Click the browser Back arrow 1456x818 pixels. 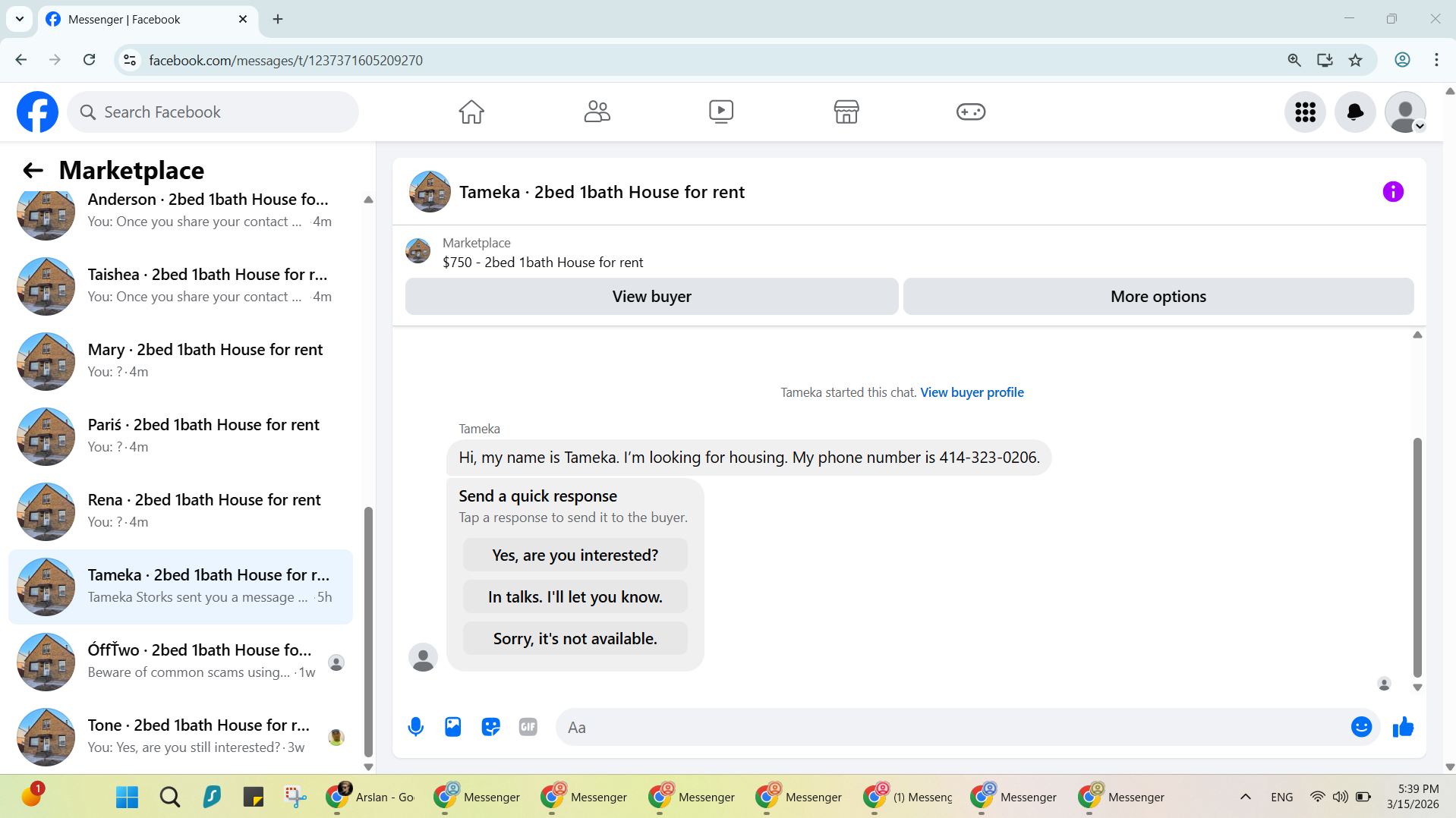coord(21,60)
